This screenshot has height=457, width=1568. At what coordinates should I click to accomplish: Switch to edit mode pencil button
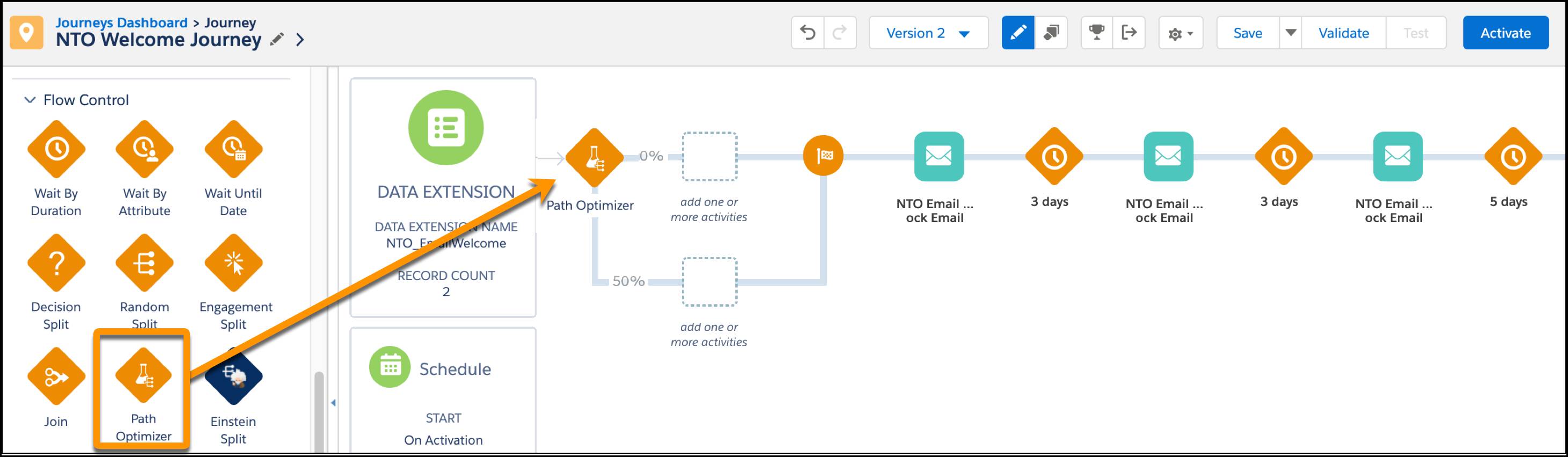[1018, 33]
